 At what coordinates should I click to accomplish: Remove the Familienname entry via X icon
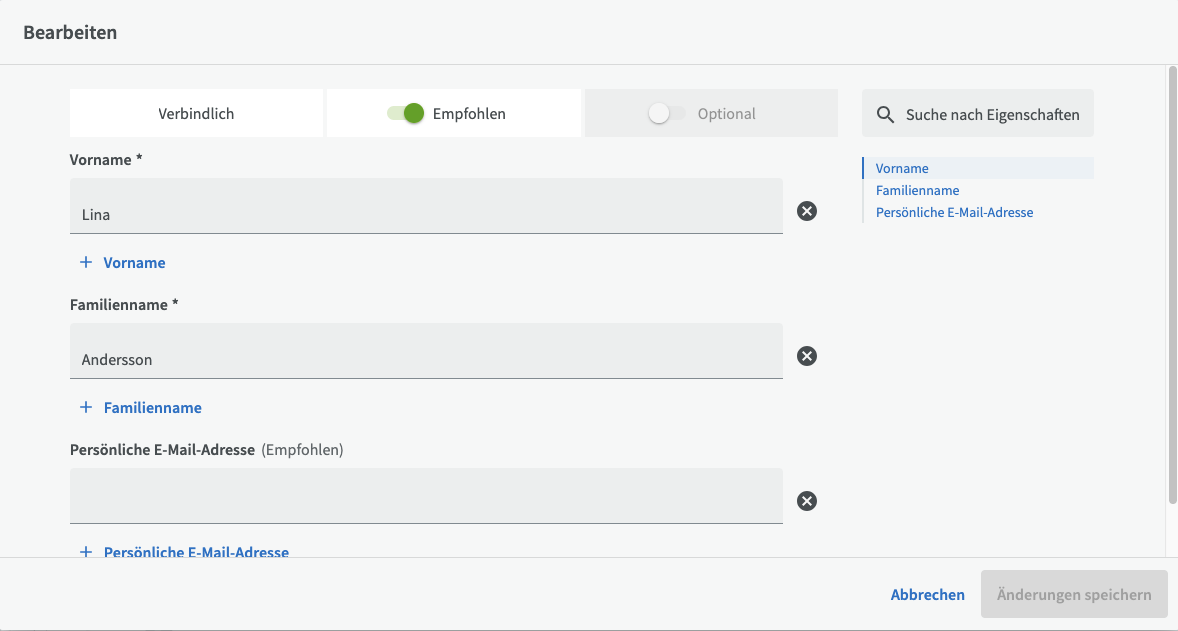click(x=807, y=356)
